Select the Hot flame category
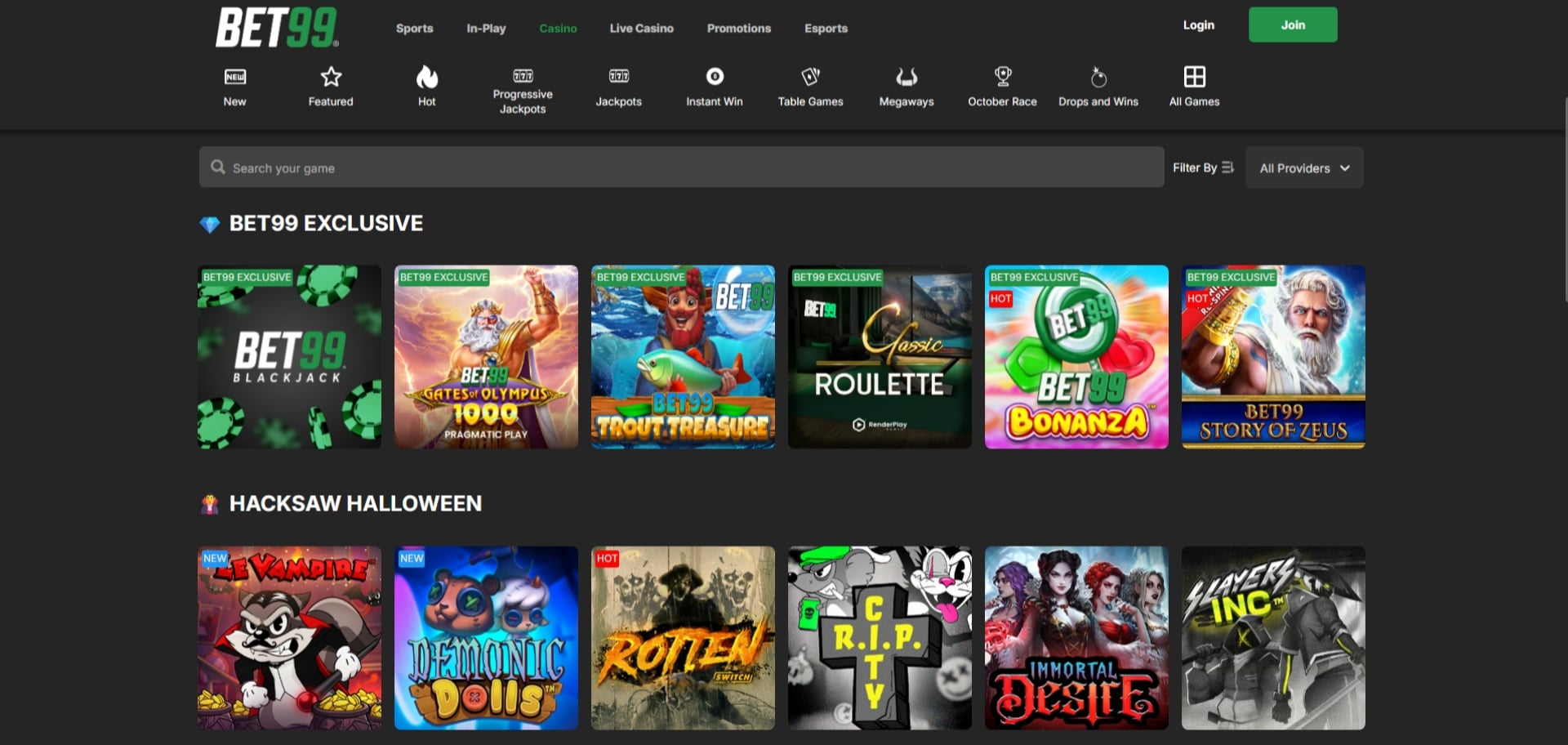The height and width of the screenshot is (745, 1568). pos(427,77)
